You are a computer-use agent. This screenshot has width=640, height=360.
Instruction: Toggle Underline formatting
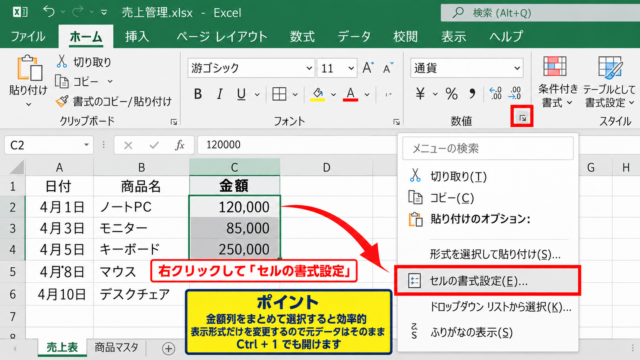241,94
